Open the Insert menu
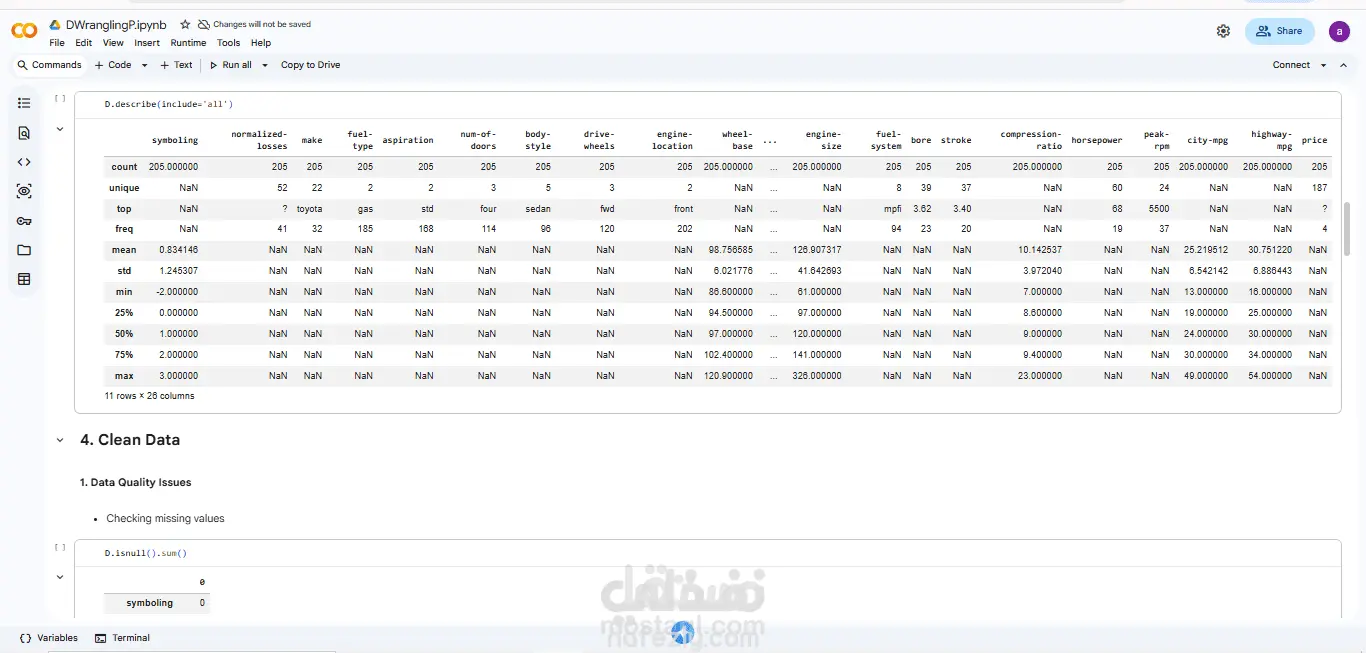This screenshot has height=653, width=1366. (147, 43)
